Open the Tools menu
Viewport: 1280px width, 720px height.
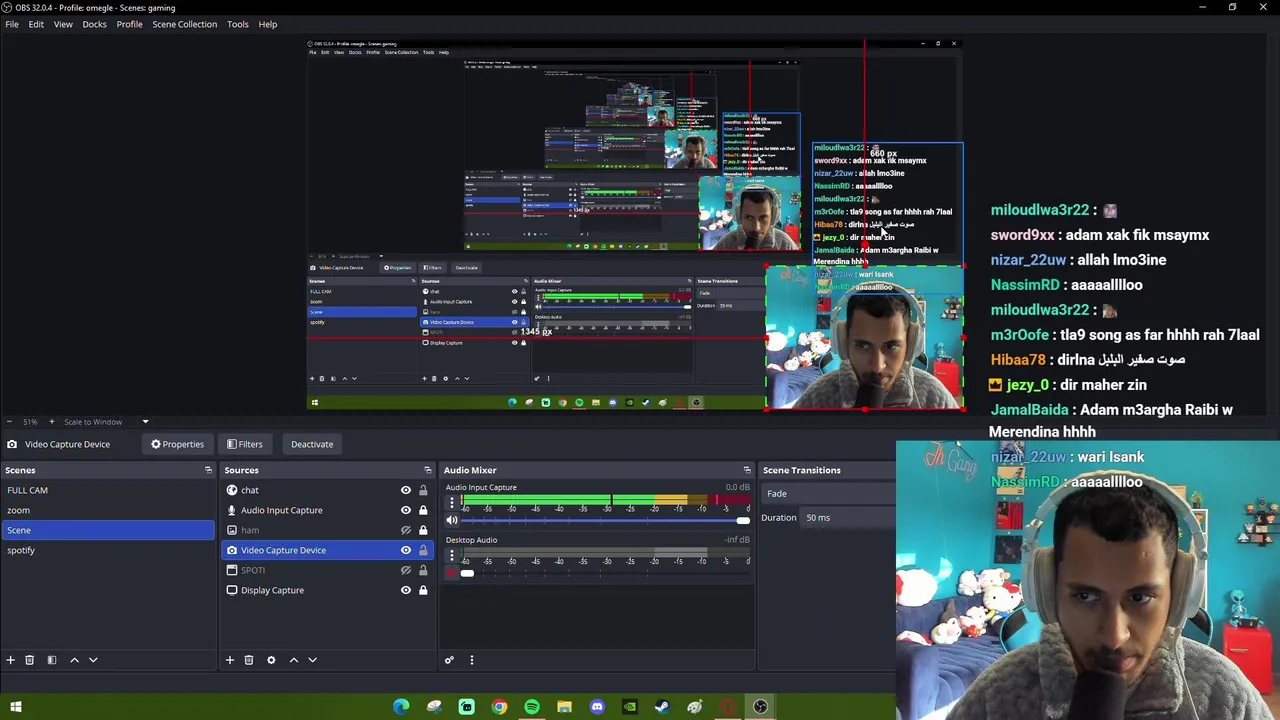click(x=237, y=24)
